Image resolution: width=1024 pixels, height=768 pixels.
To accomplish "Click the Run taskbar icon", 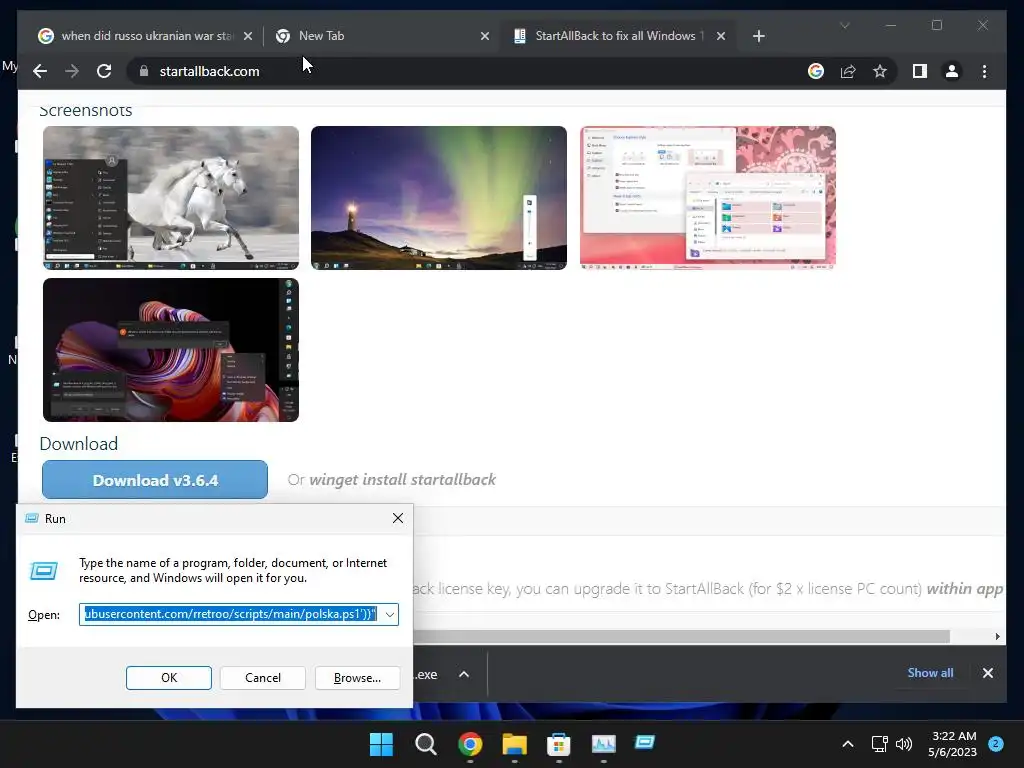I will [x=645, y=742].
